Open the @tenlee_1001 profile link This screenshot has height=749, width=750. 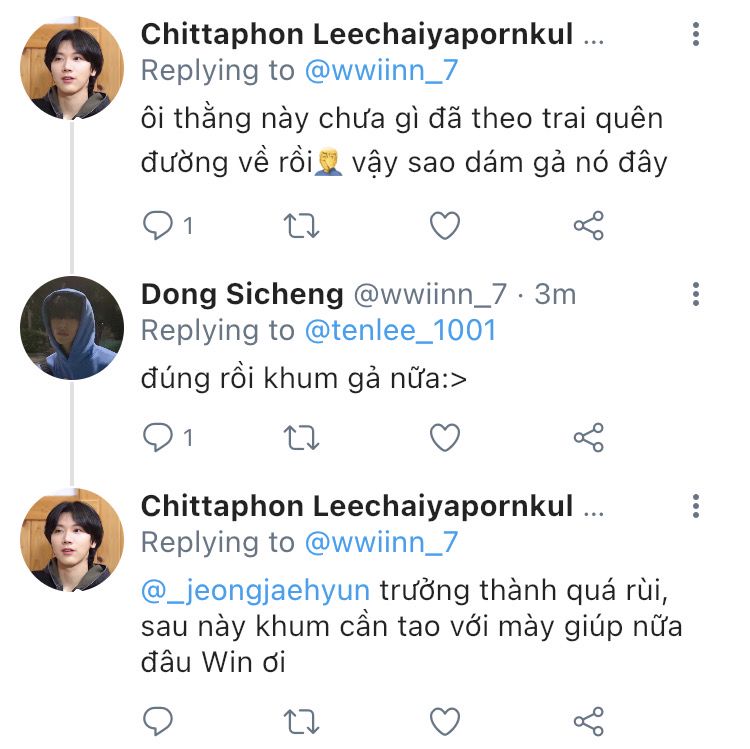click(400, 330)
